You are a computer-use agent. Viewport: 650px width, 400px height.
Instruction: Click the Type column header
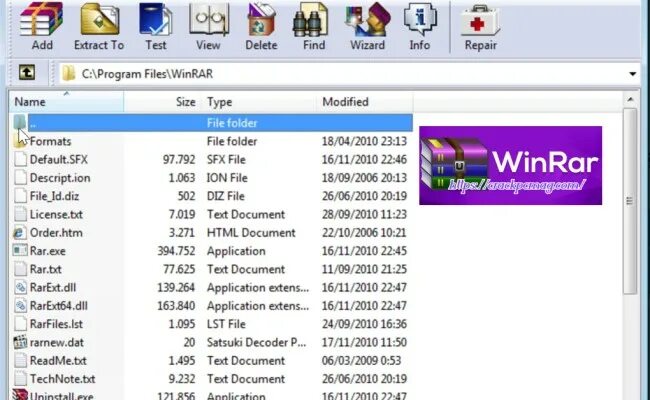pyautogui.click(x=257, y=102)
